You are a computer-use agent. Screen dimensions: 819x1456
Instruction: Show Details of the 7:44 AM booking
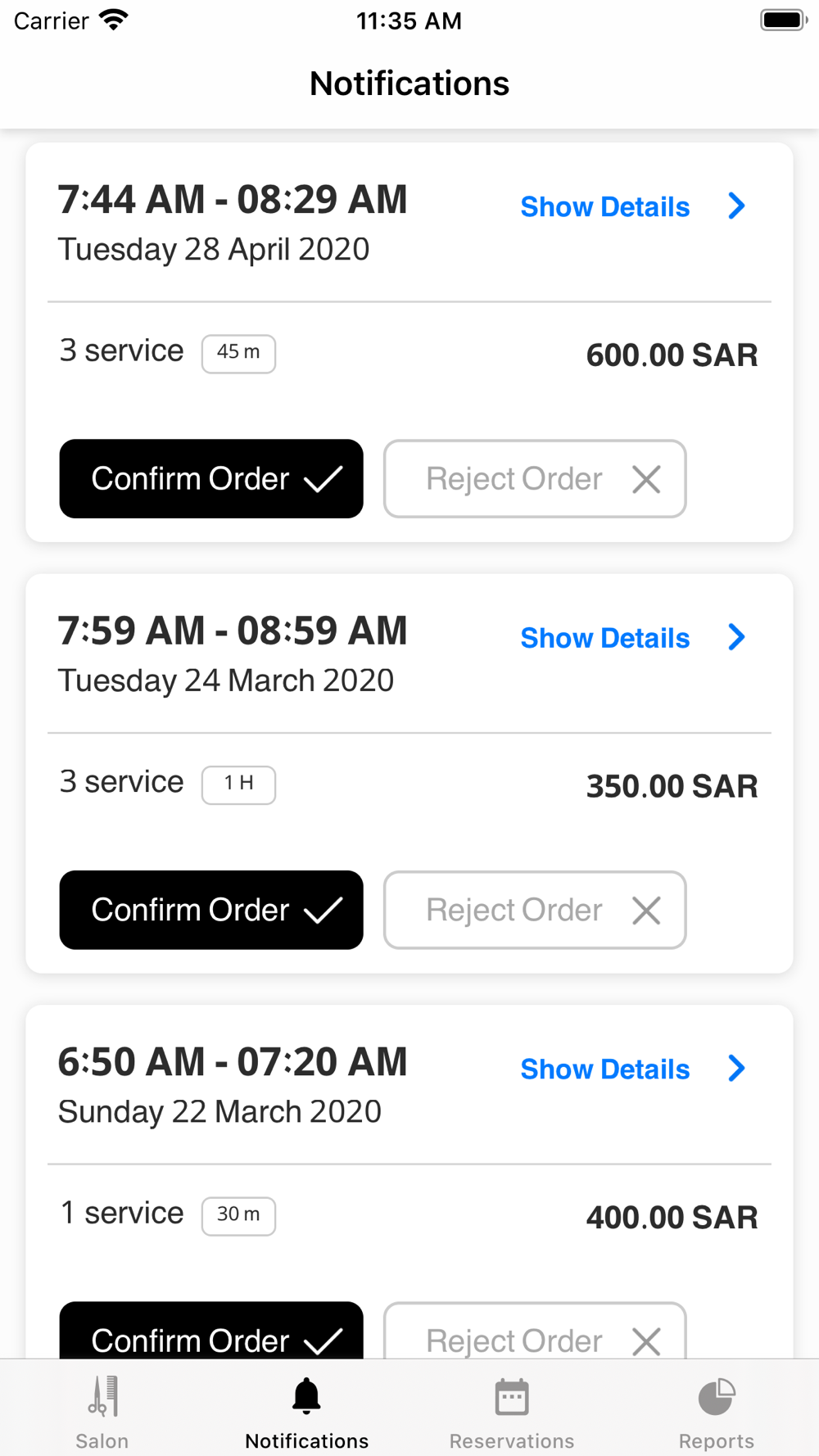[x=605, y=207]
